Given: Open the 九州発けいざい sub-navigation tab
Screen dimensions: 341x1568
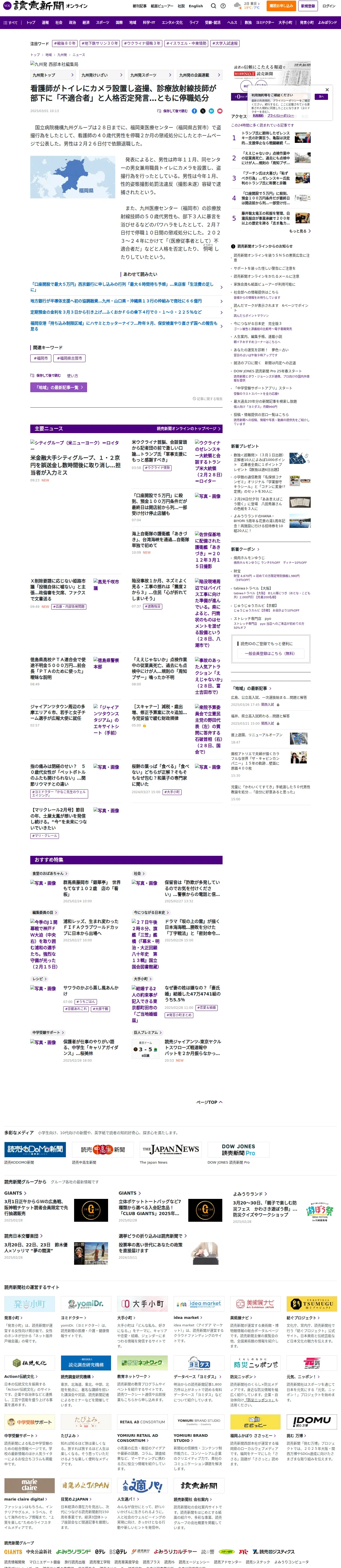Looking at the screenshot, I should point(102,75).
